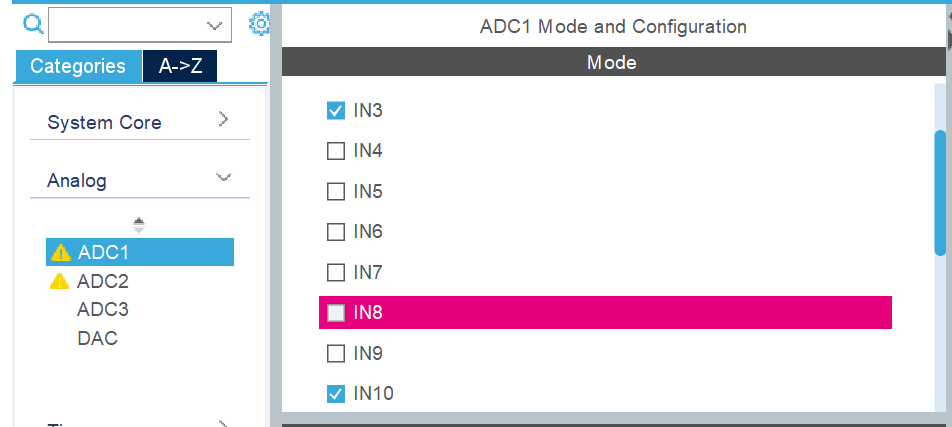Tick the IN6 checkbox
Screen dimensions: 952x427
pyautogui.click(x=336, y=231)
